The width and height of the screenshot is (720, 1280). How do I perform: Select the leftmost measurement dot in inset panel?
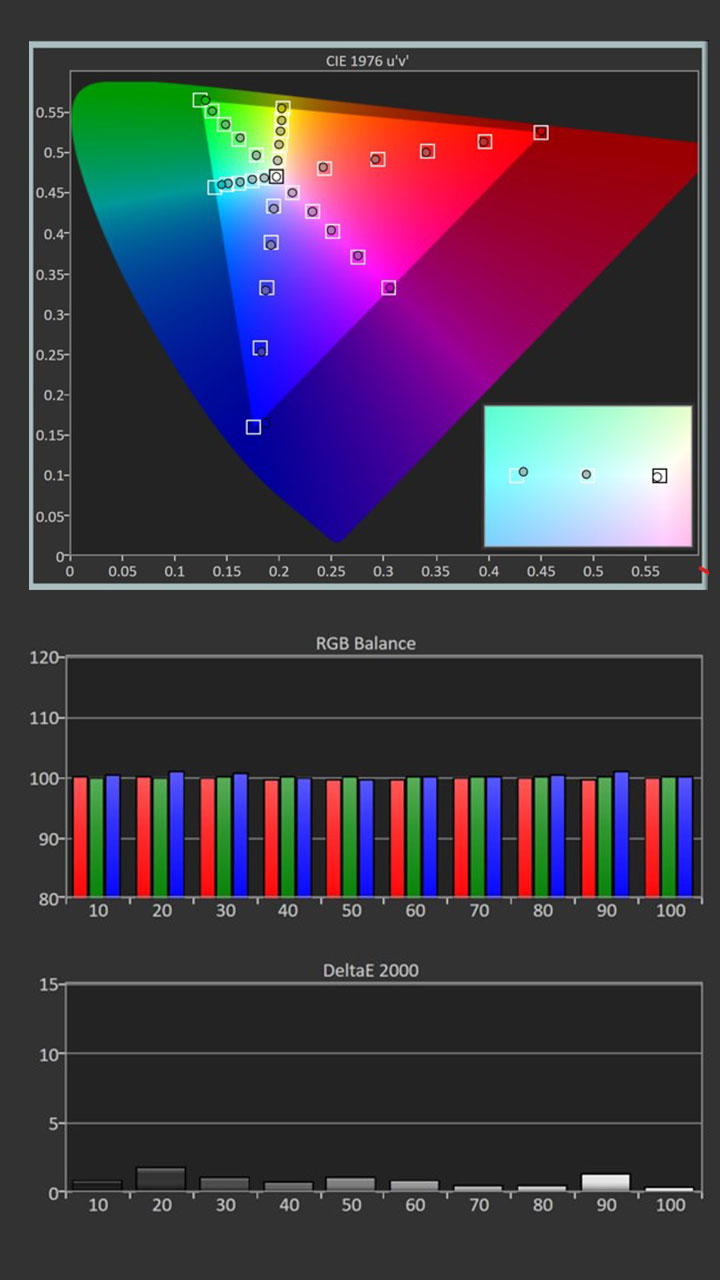coord(523,472)
